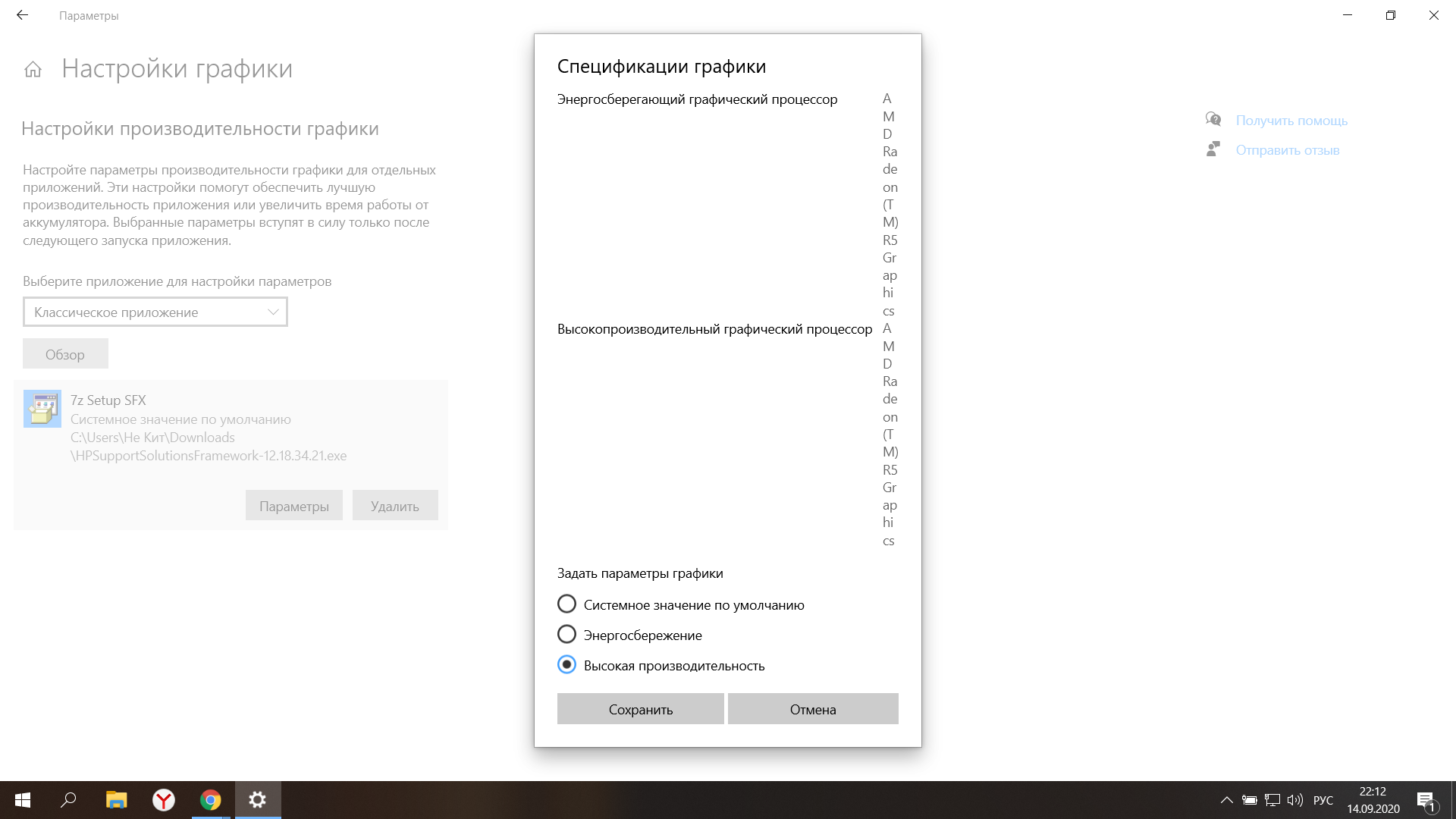Open Google Chrome from taskbar

pyautogui.click(x=211, y=800)
